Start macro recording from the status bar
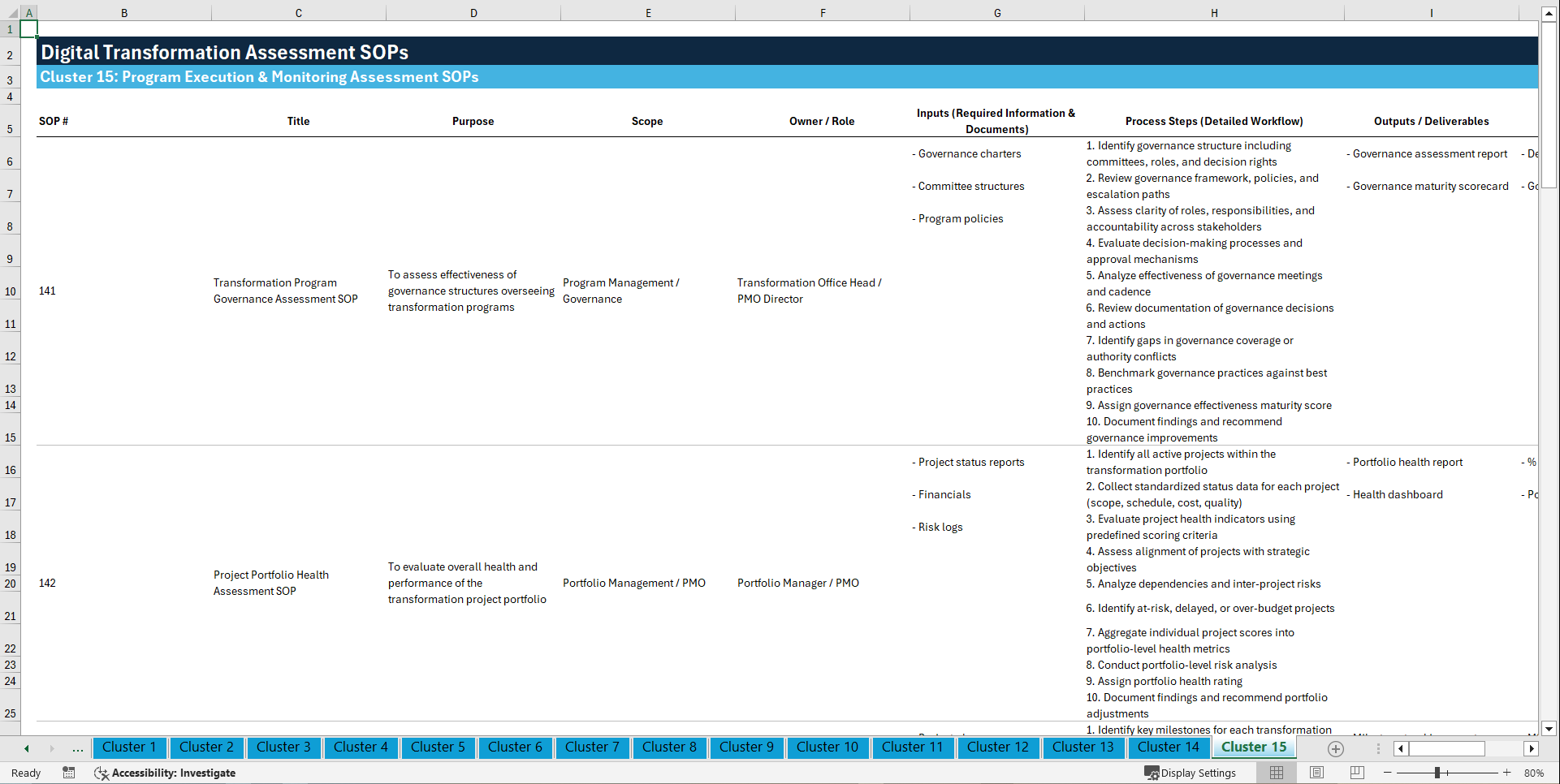 pyautogui.click(x=69, y=773)
